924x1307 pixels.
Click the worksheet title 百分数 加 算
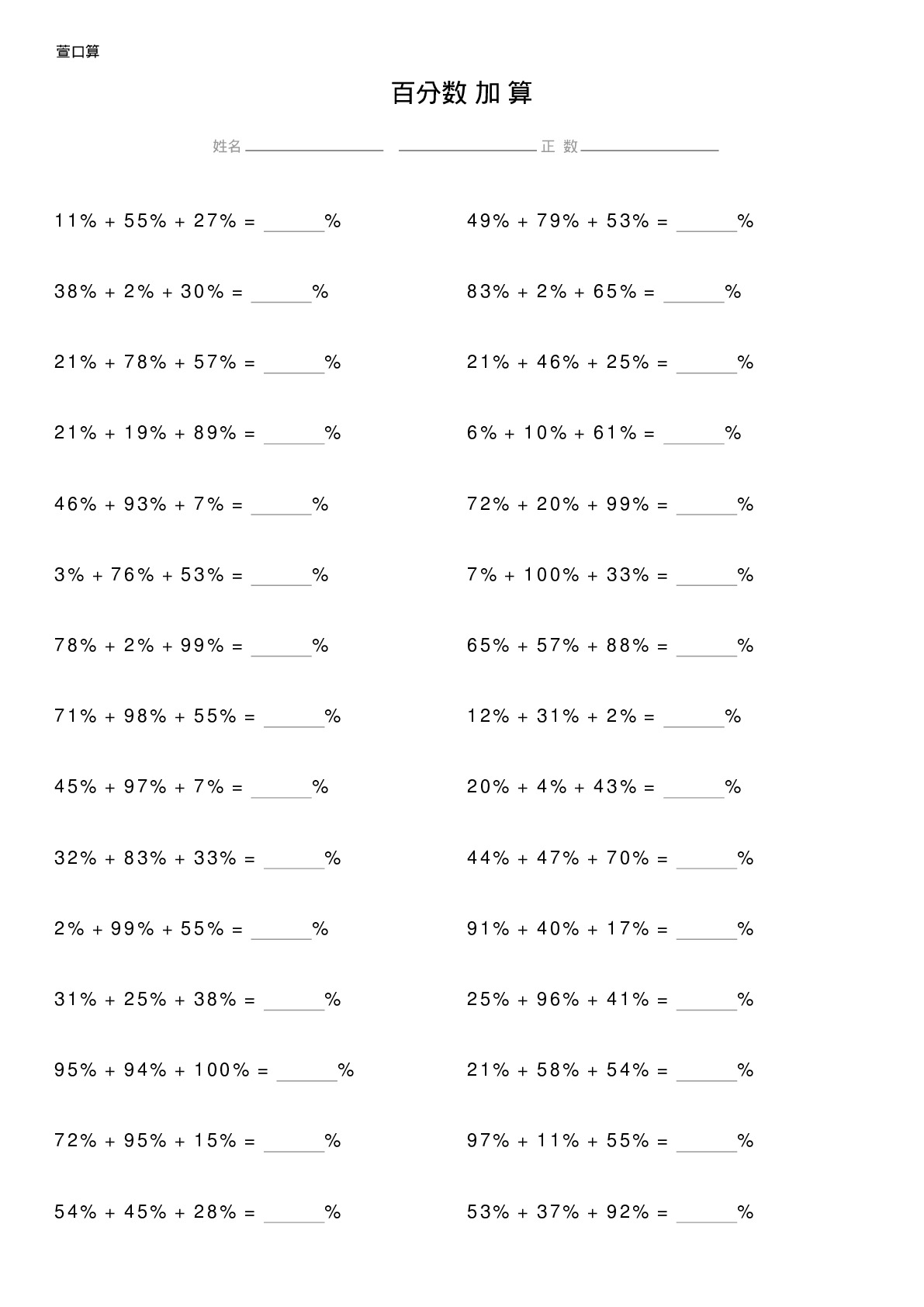462,93
